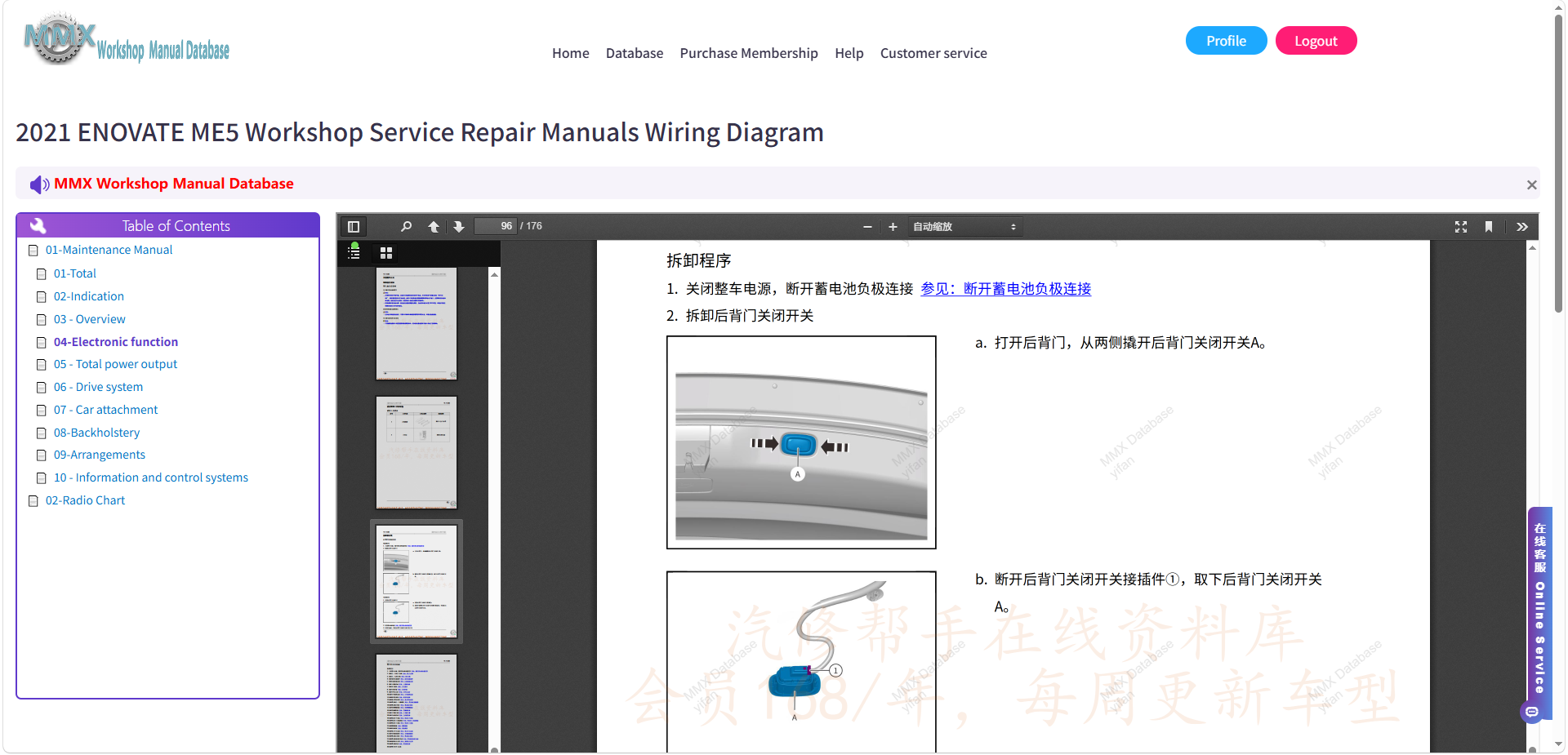Click the page number input field
Image resolution: width=1568 pixels, height=755 pixels.
coord(496,226)
